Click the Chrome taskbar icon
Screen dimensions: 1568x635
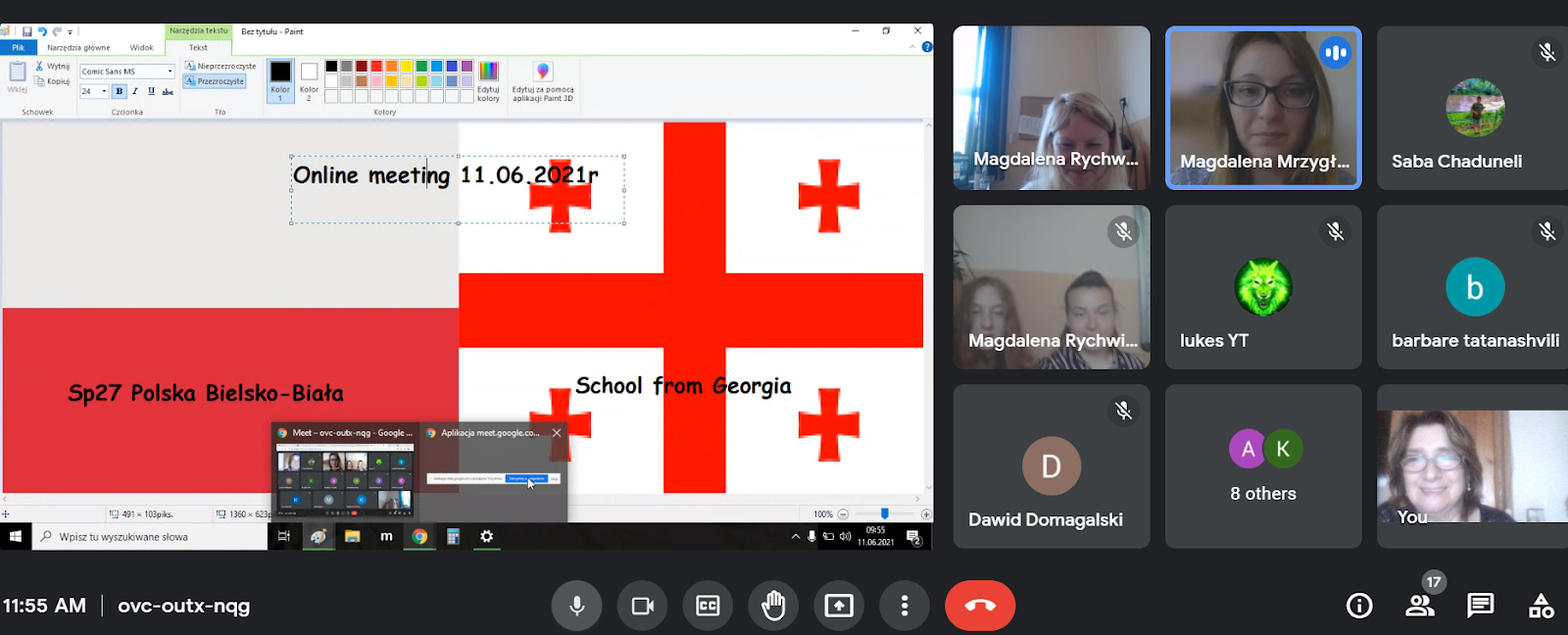(419, 536)
